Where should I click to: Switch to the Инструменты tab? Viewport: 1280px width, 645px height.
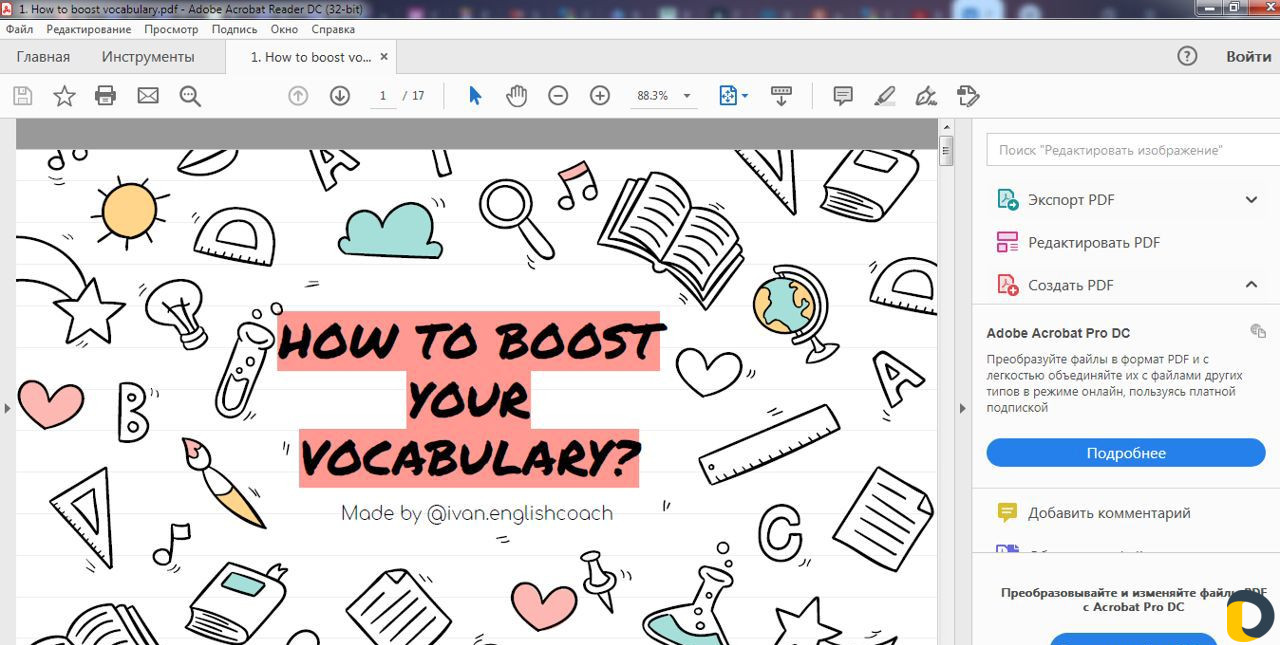coord(148,57)
